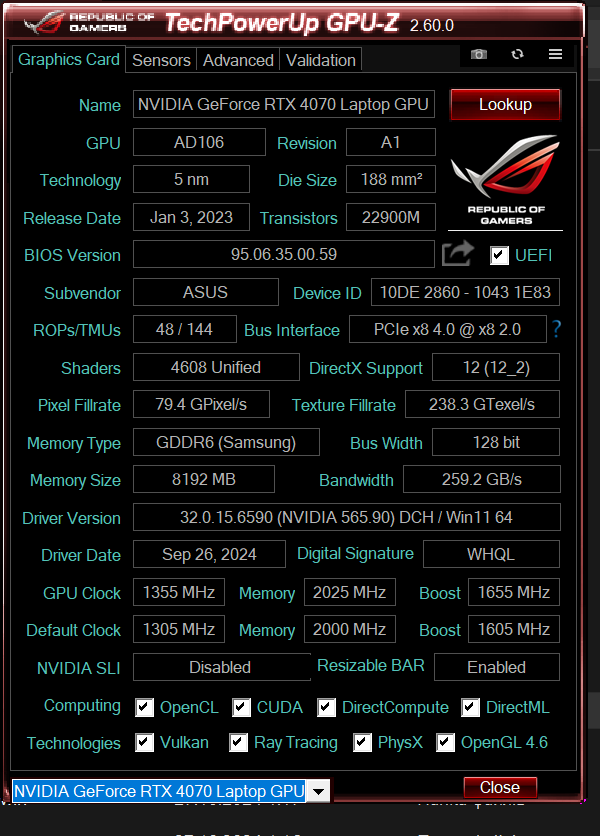Toggle the DirectCompute checkbox
Viewport: 600px width, 836px height.
(326, 707)
